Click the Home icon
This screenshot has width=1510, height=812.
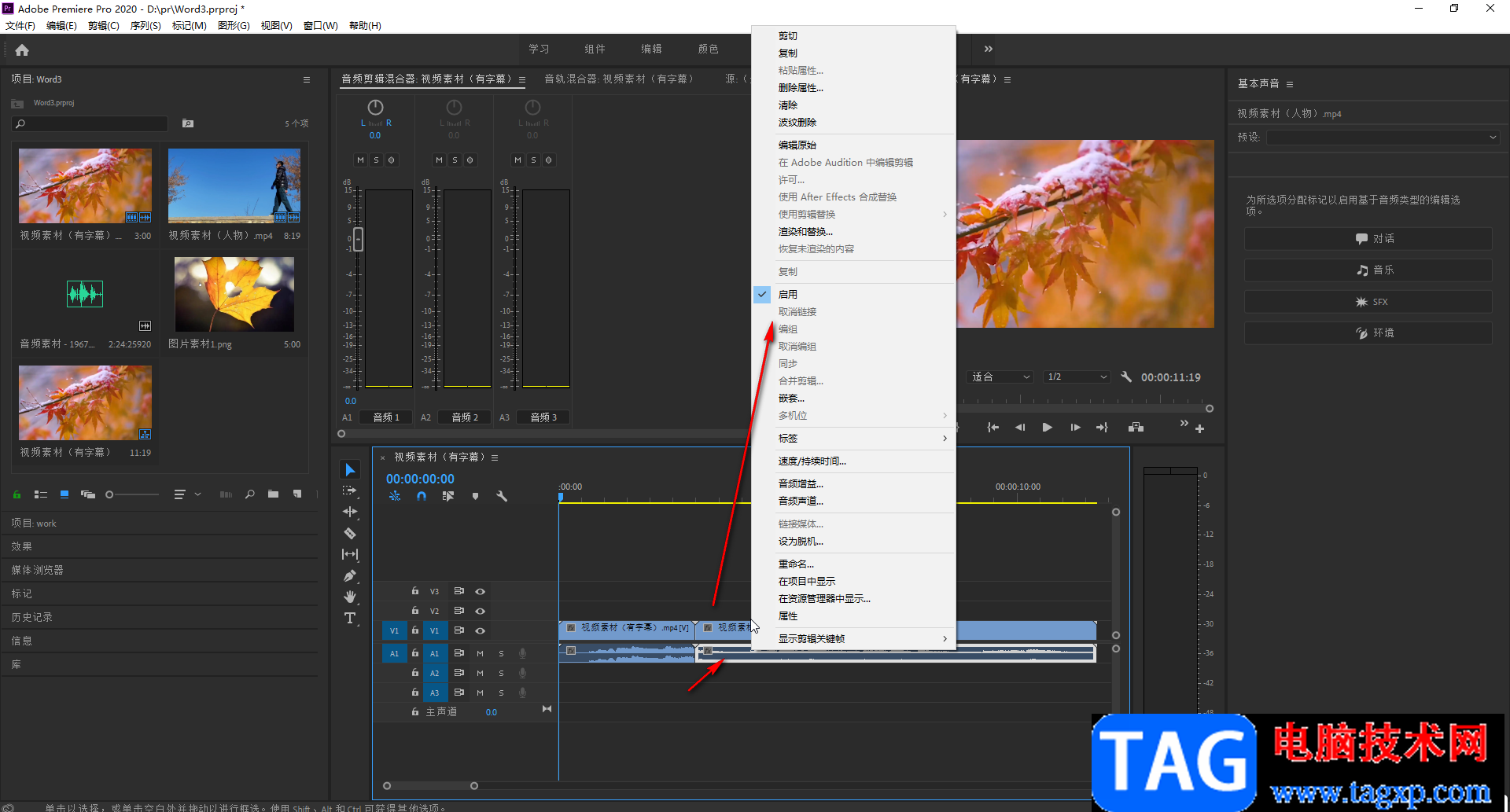click(22, 50)
